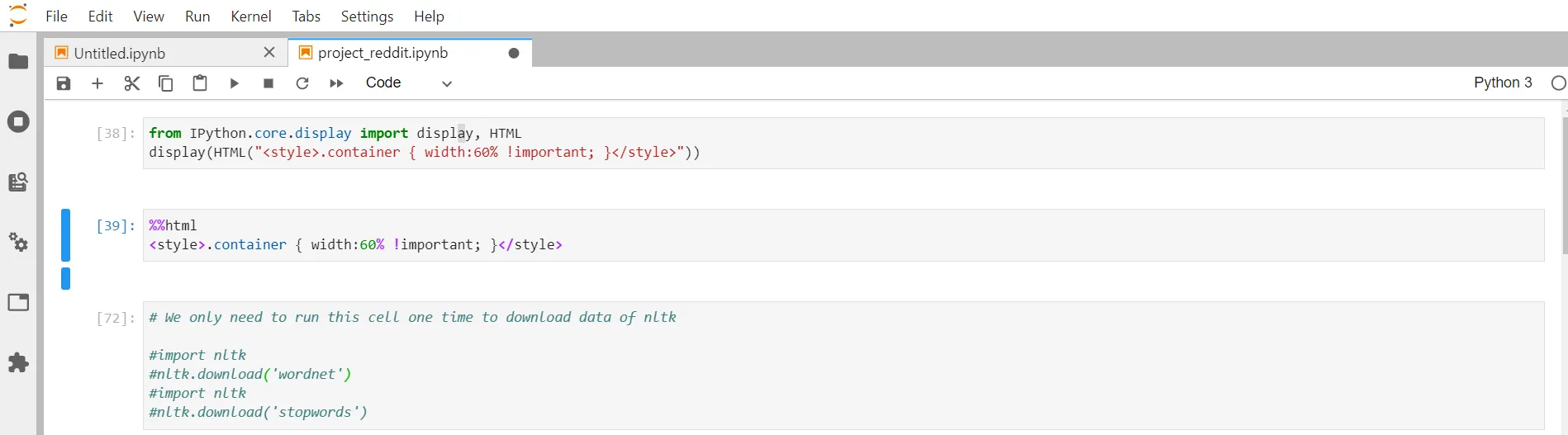Paste cell from clipboard

tap(200, 83)
